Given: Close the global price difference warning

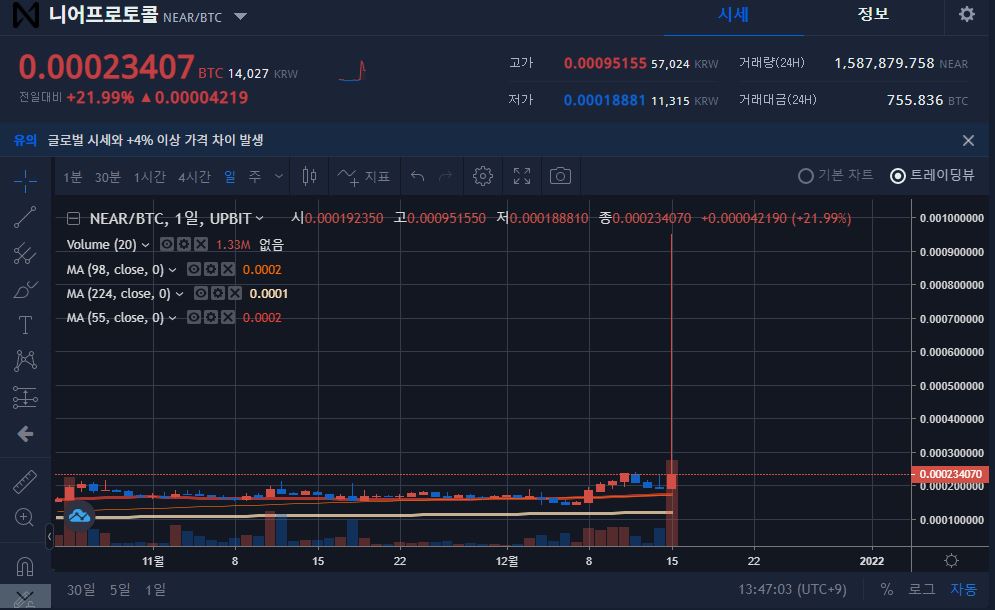Looking at the screenshot, I should (x=968, y=140).
